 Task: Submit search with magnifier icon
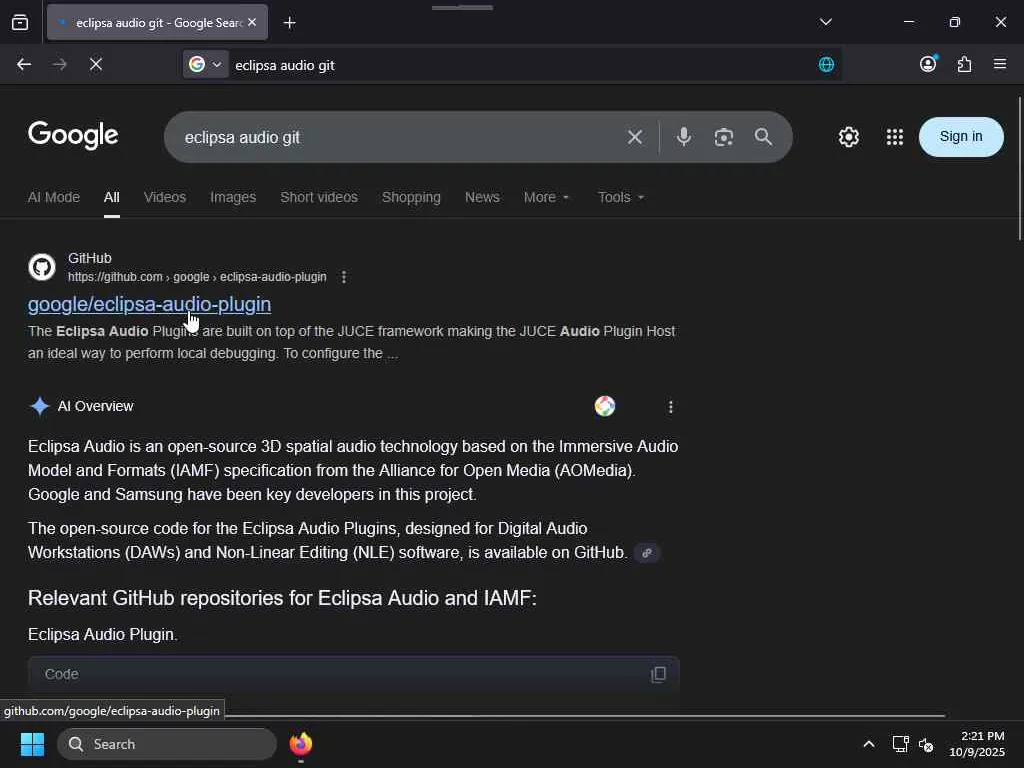click(x=763, y=136)
